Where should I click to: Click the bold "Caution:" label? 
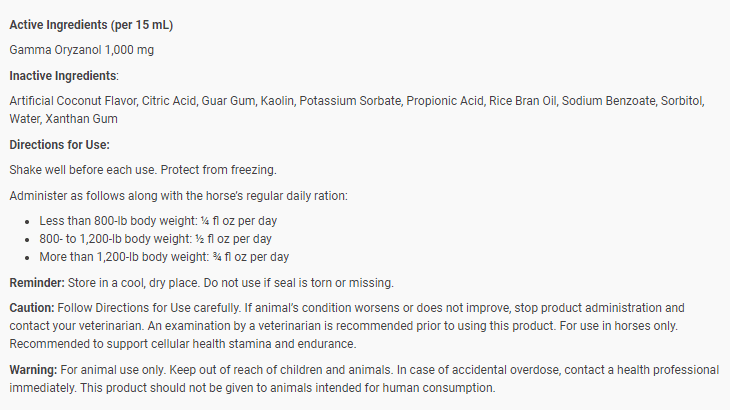click(33, 307)
